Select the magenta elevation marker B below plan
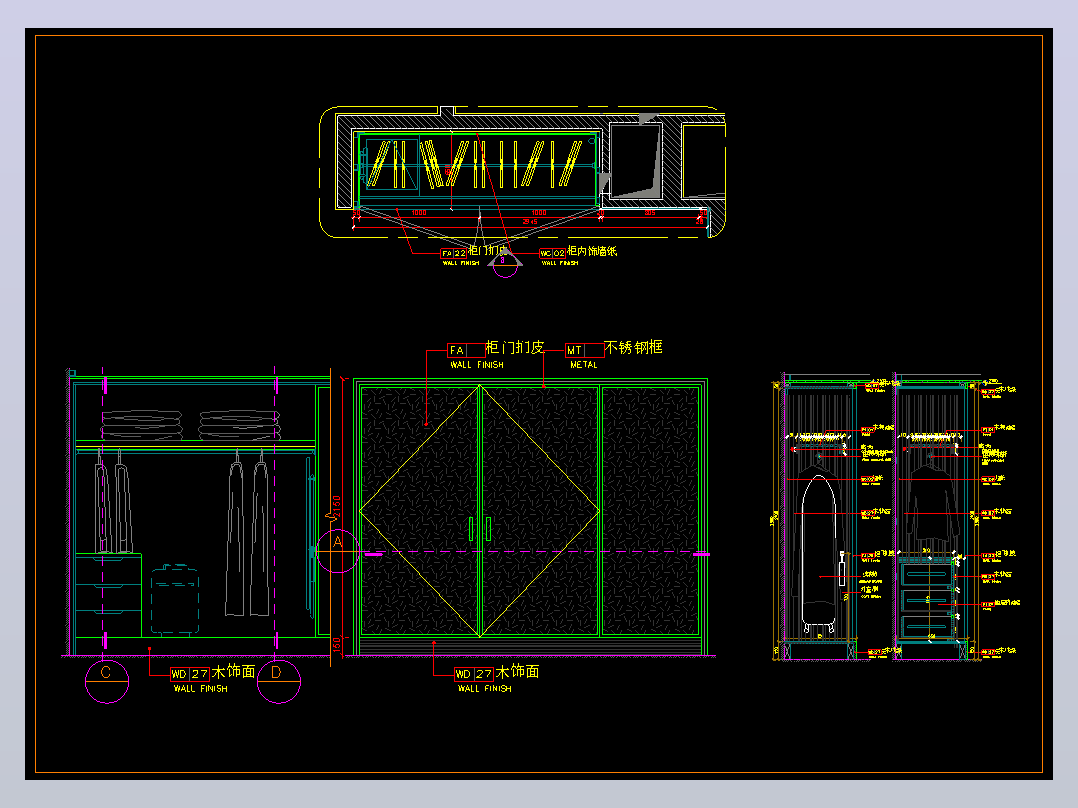Screen dimensions: 1078x808 (505, 265)
